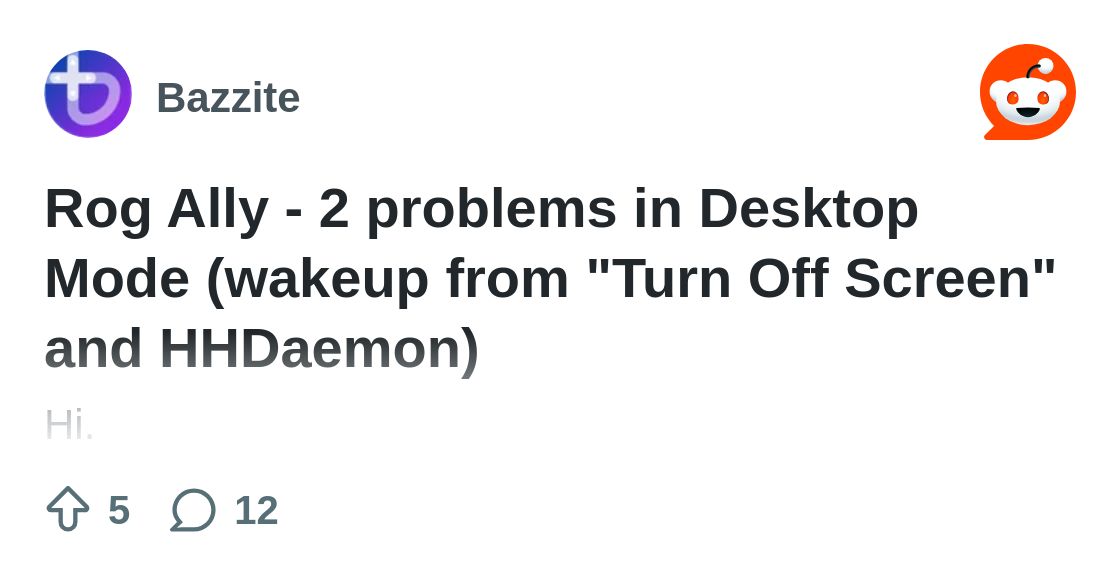Viewport: 1120px width, 584px height.
Task: Upvote the post with the arrow icon
Action: pyautogui.click(x=68, y=509)
